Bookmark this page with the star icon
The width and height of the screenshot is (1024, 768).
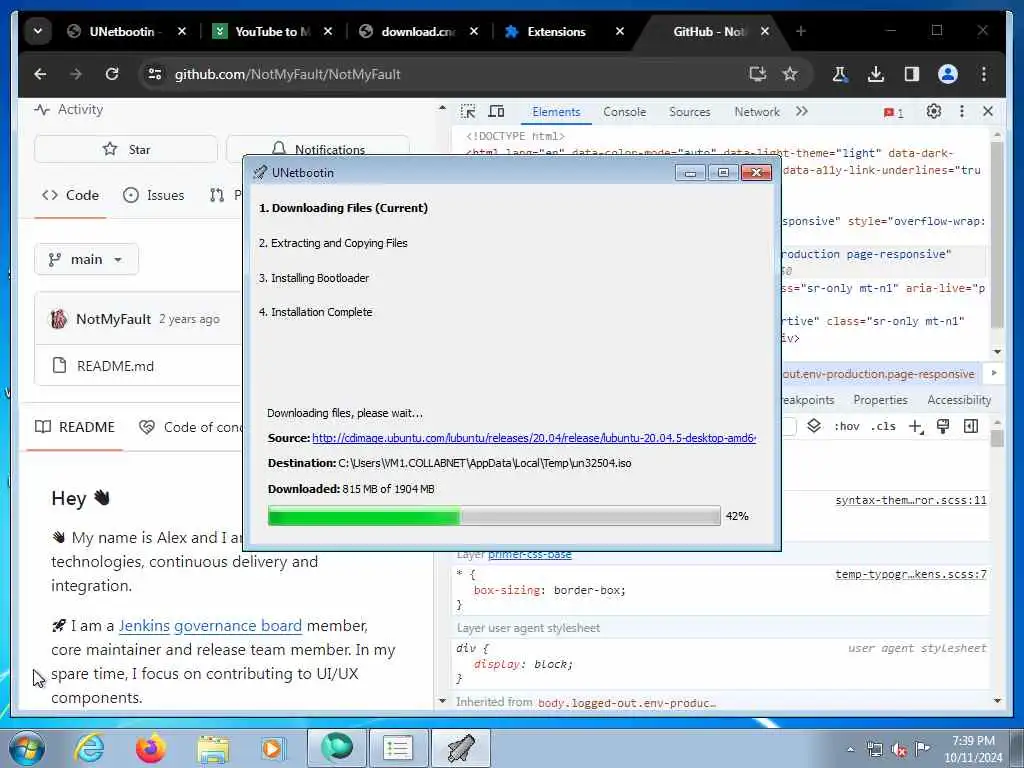[790, 74]
